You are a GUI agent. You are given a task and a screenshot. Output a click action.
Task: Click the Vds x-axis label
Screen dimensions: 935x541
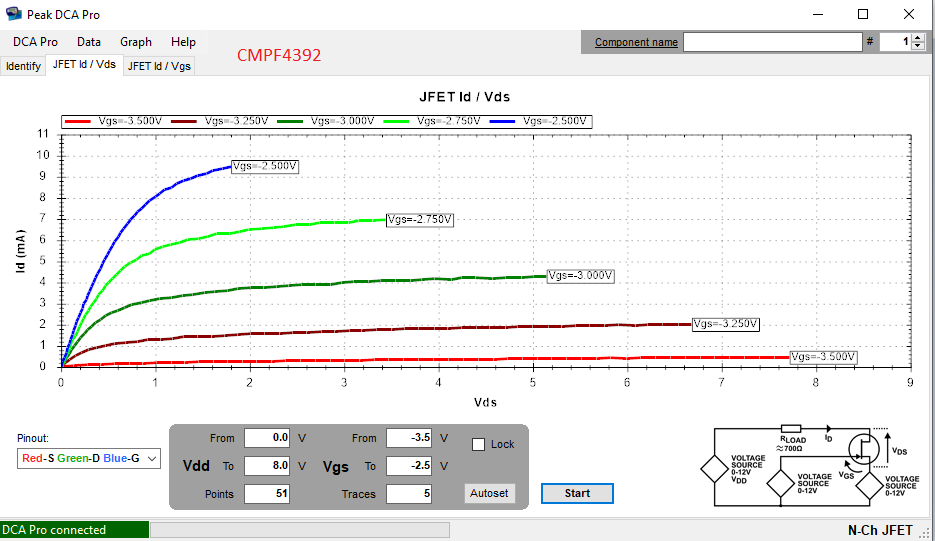(485, 403)
